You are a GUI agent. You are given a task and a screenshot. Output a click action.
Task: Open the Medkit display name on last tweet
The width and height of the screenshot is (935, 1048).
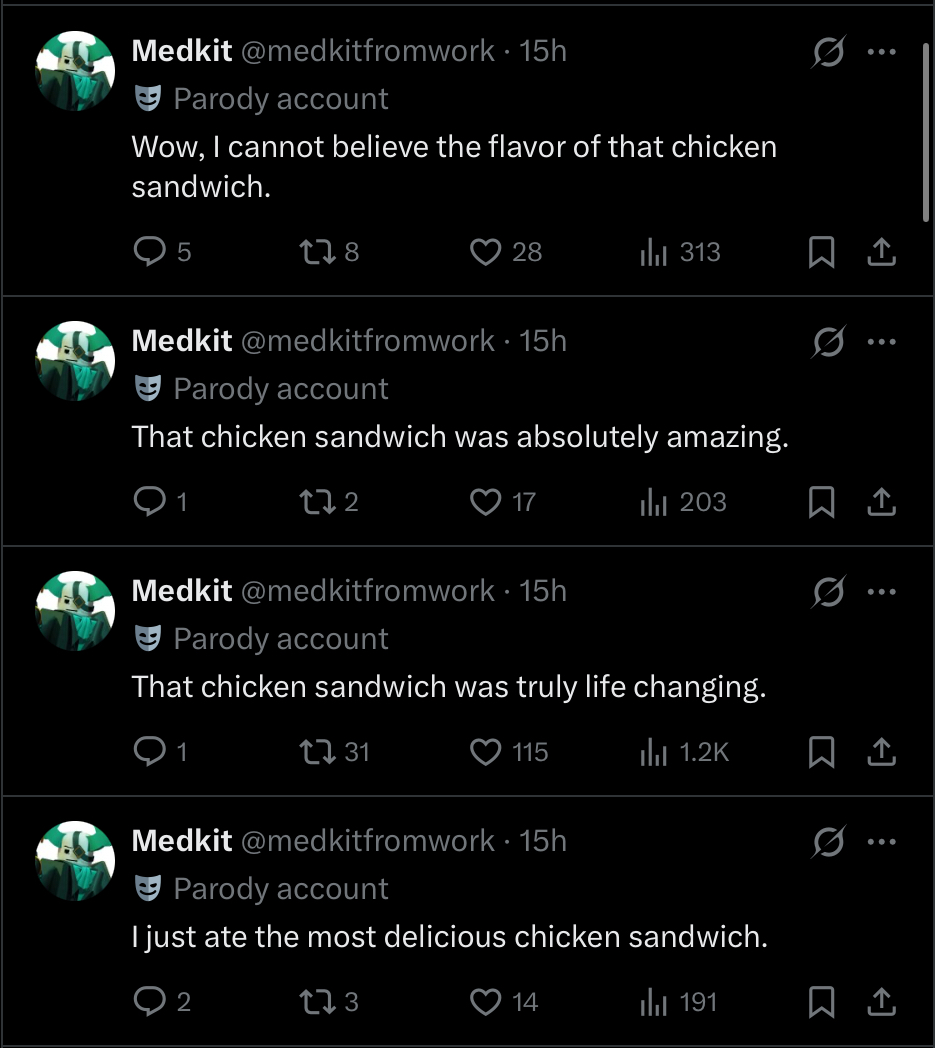click(x=182, y=841)
